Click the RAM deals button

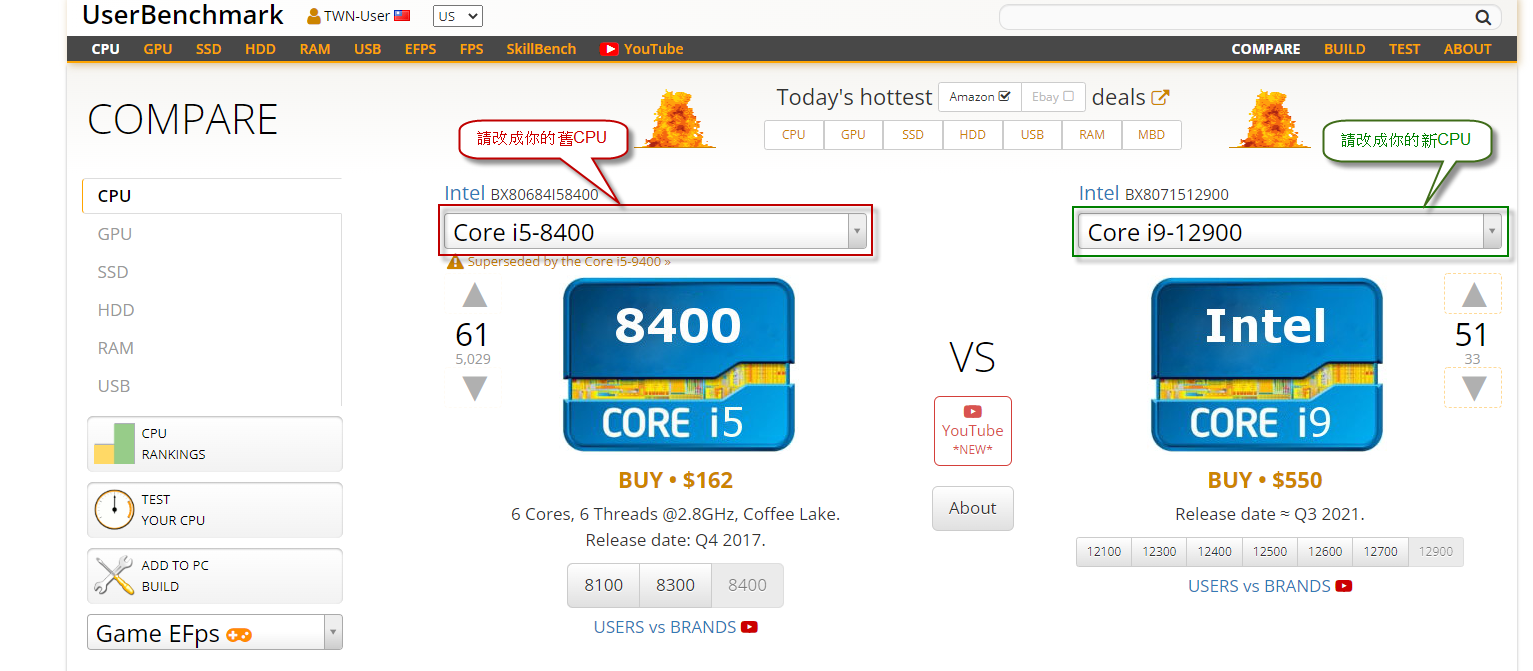1092,135
